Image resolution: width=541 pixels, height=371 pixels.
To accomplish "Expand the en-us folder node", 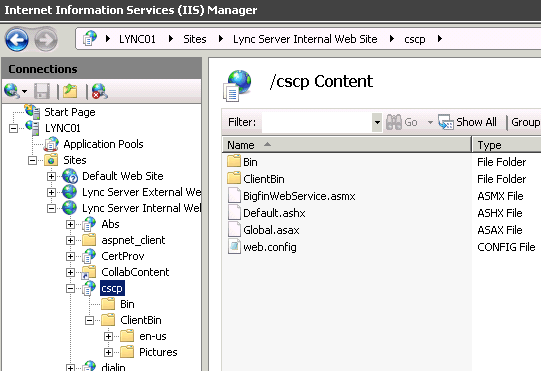I will pyautogui.click(x=108, y=336).
